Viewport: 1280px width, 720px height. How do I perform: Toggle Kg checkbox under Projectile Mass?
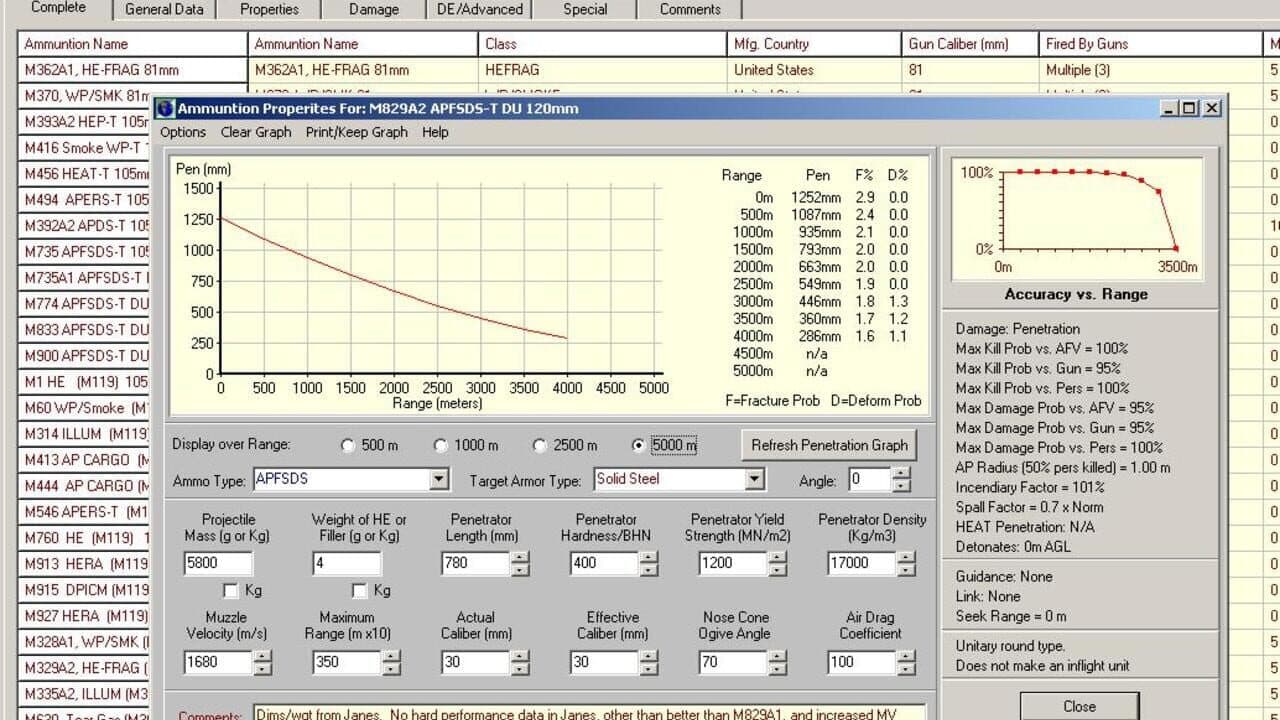pos(231,591)
